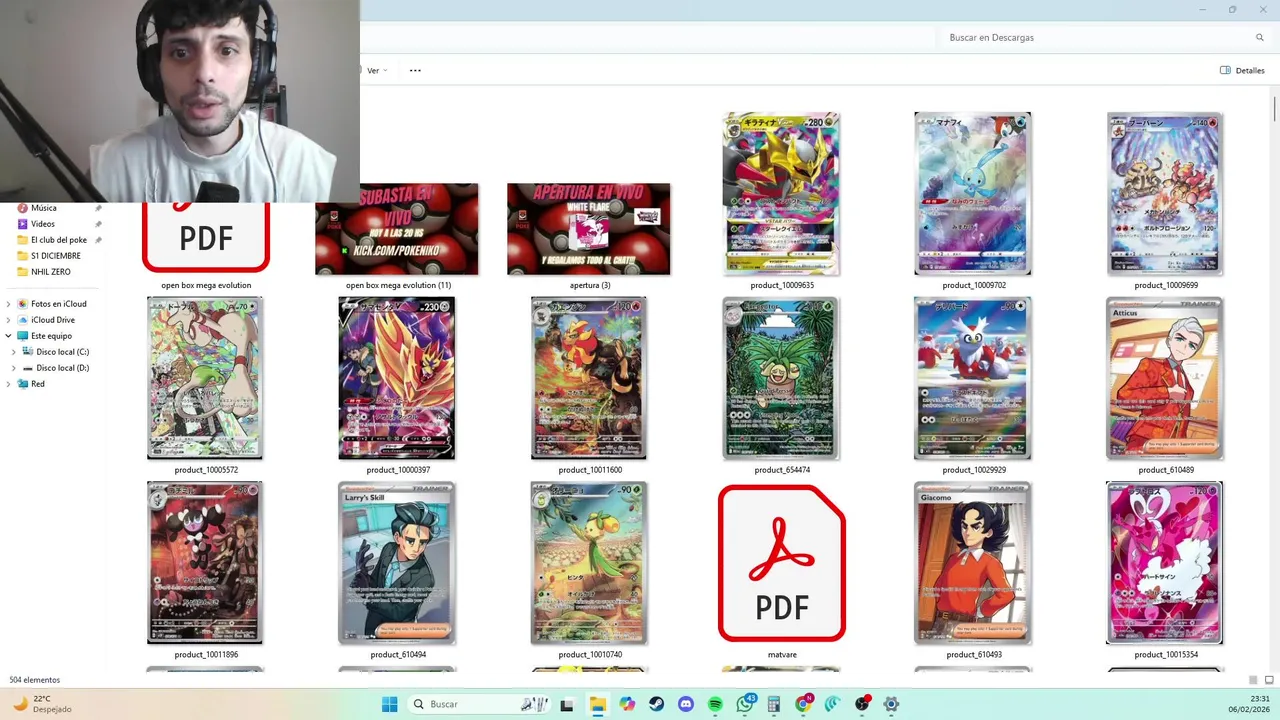Select product_10011896 card thumbnail
The height and width of the screenshot is (720, 1280).
205,563
